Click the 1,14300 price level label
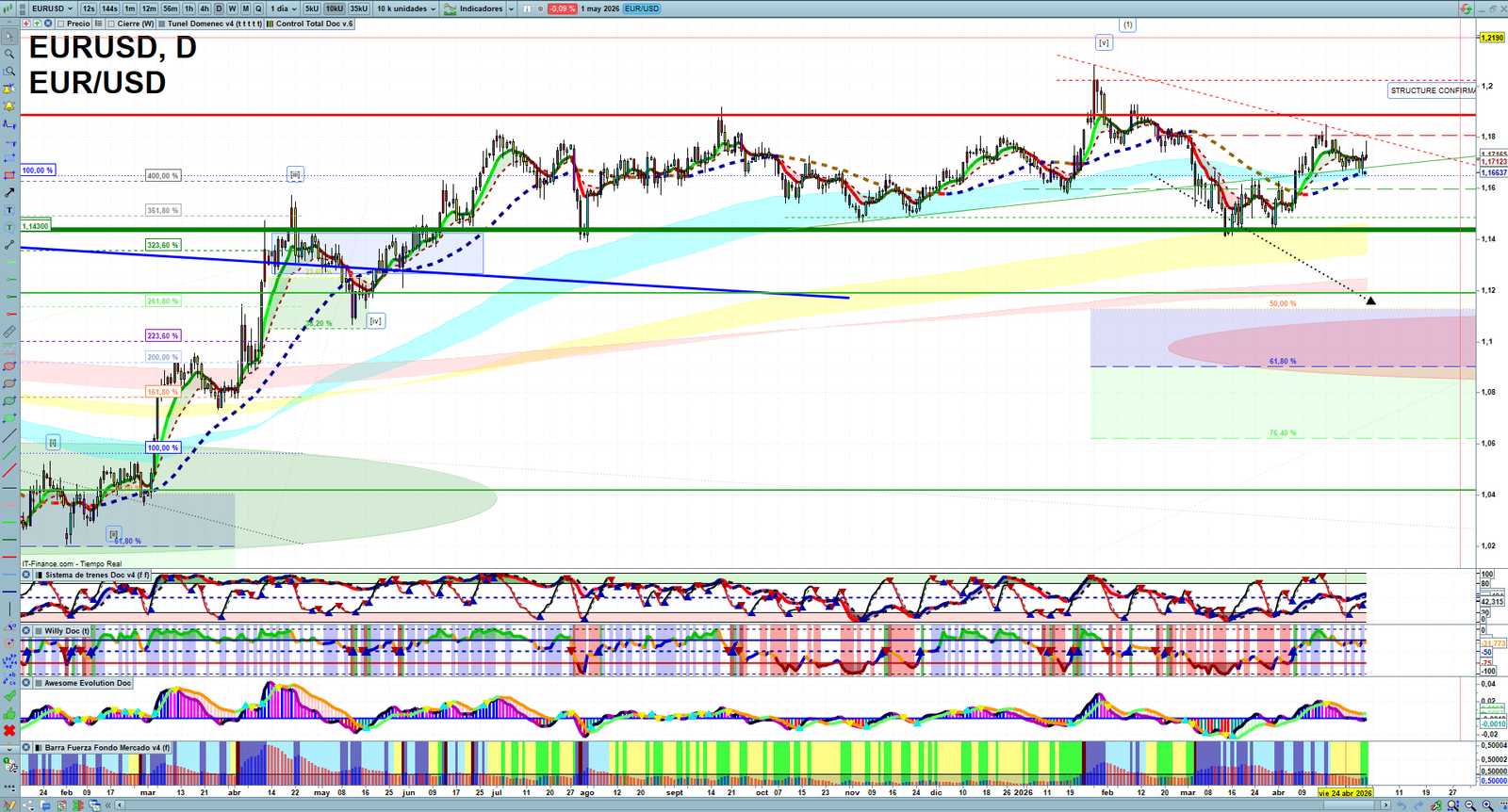This screenshot has width=1508, height=812. 36,226
